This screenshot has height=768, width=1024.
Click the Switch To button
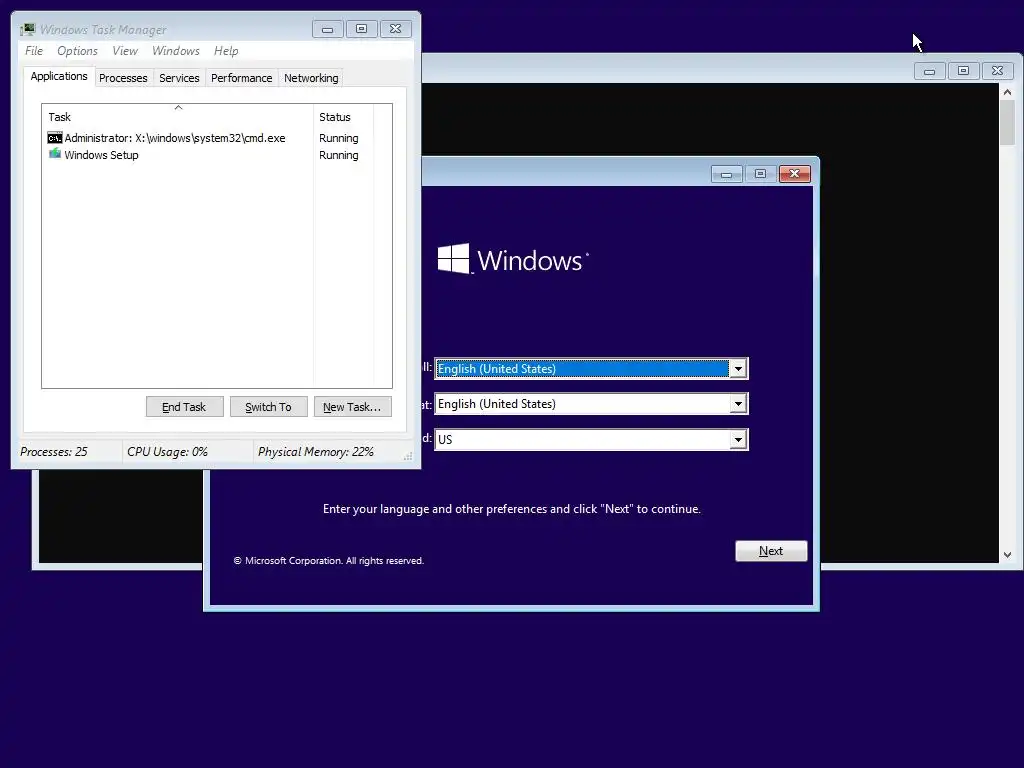coord(268,407)
